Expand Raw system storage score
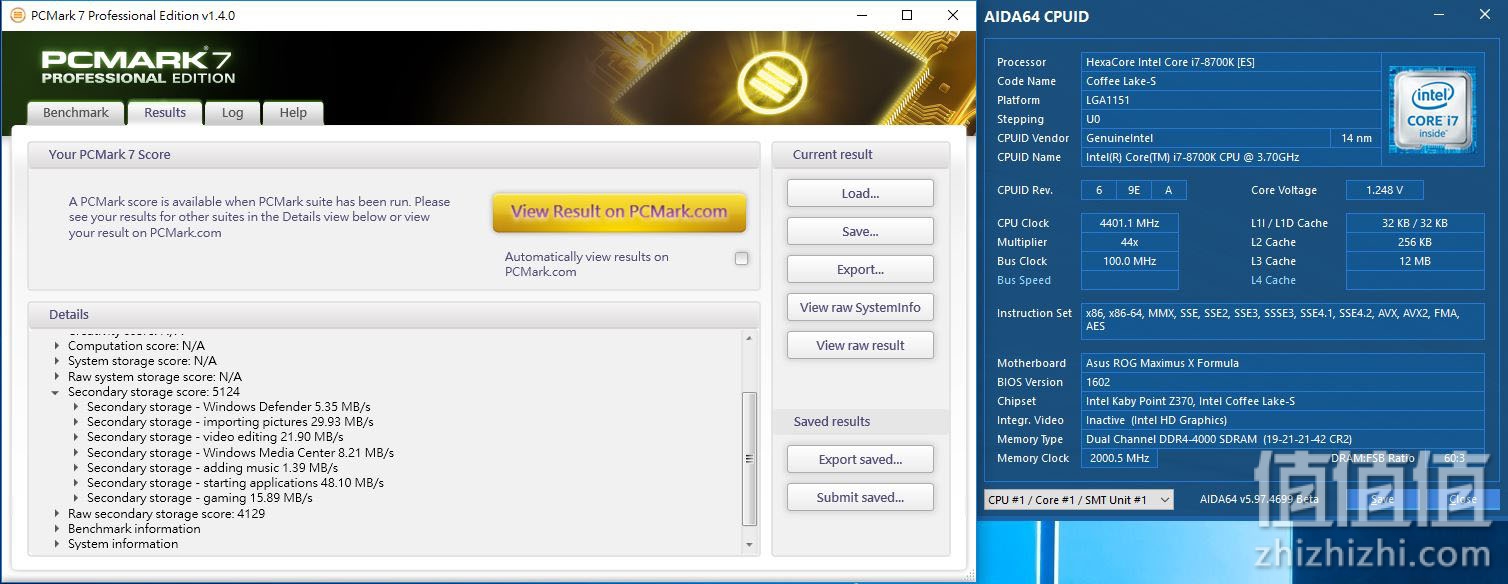 click(58, 377)
